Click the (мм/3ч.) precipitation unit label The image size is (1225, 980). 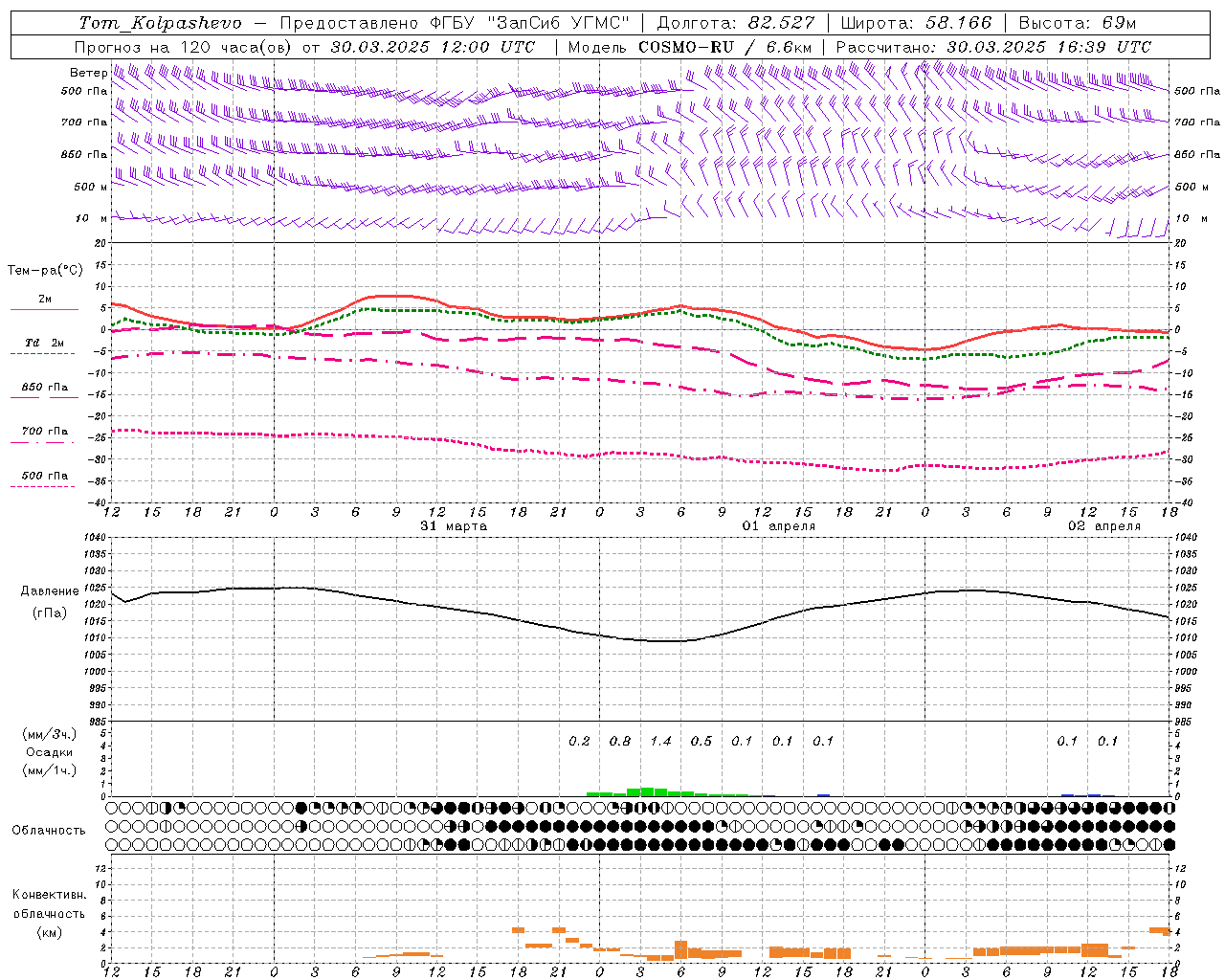pos(49,734)
